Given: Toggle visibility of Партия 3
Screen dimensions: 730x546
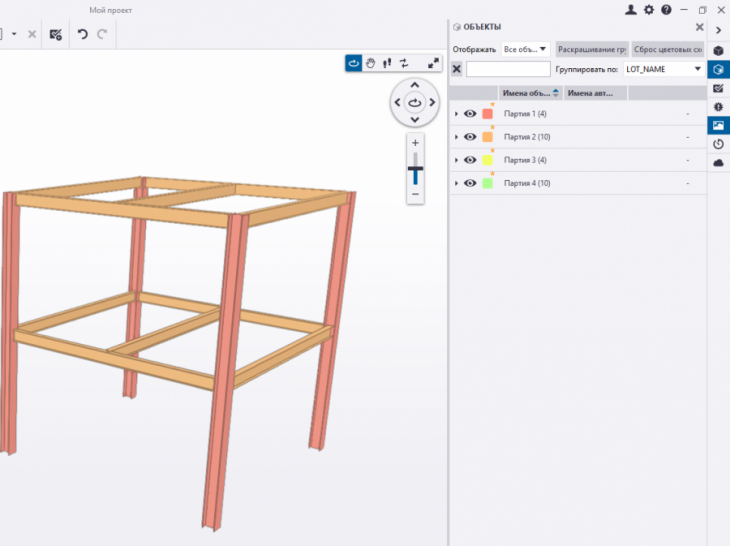Looking at the screenshot, I should (x=470, y=160).
